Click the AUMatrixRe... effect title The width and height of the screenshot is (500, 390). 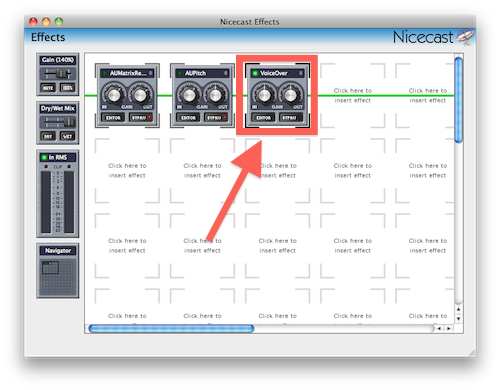pos(128,73)
